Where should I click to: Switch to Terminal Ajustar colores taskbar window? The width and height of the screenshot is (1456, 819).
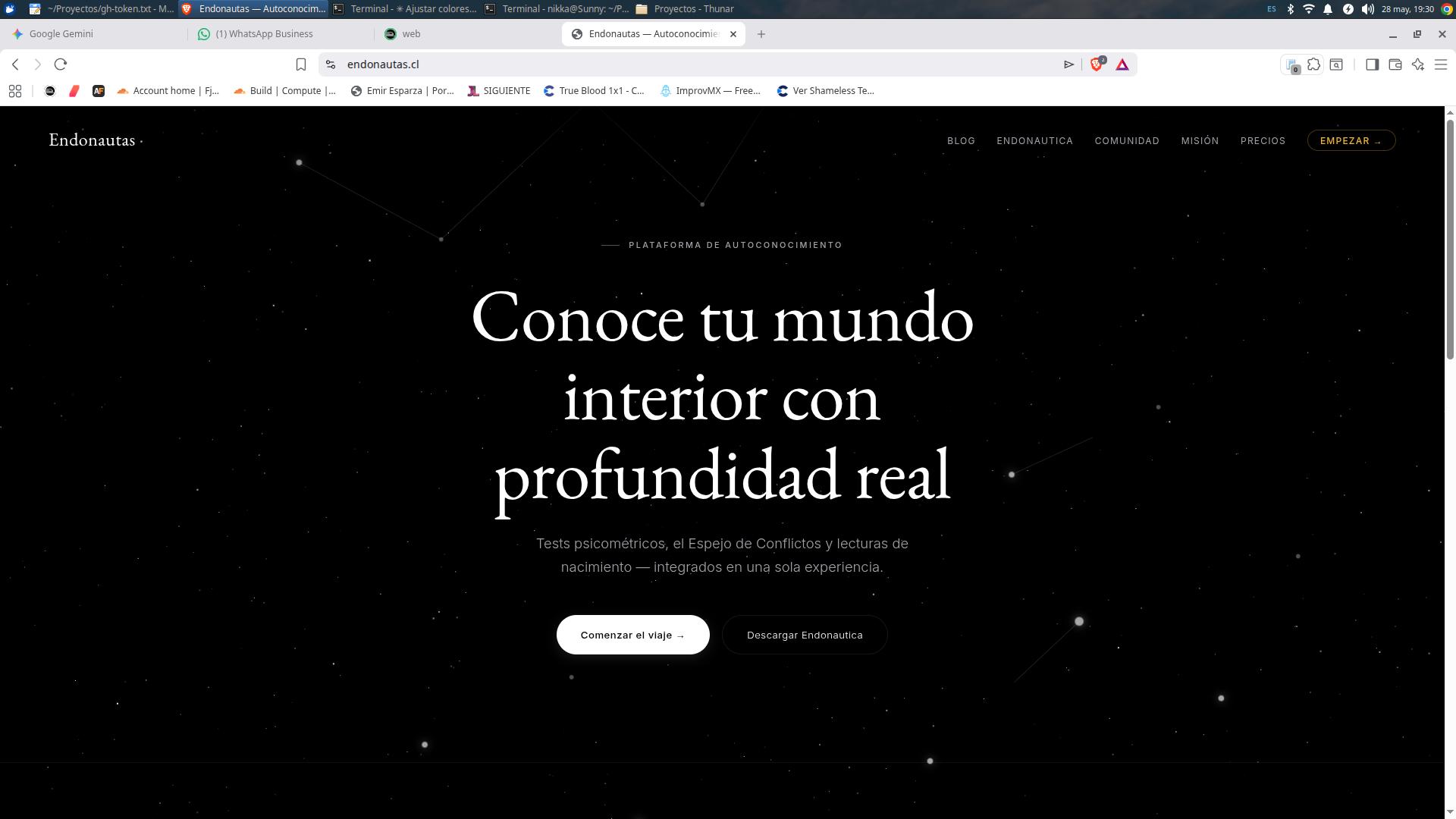coord(406,9)
